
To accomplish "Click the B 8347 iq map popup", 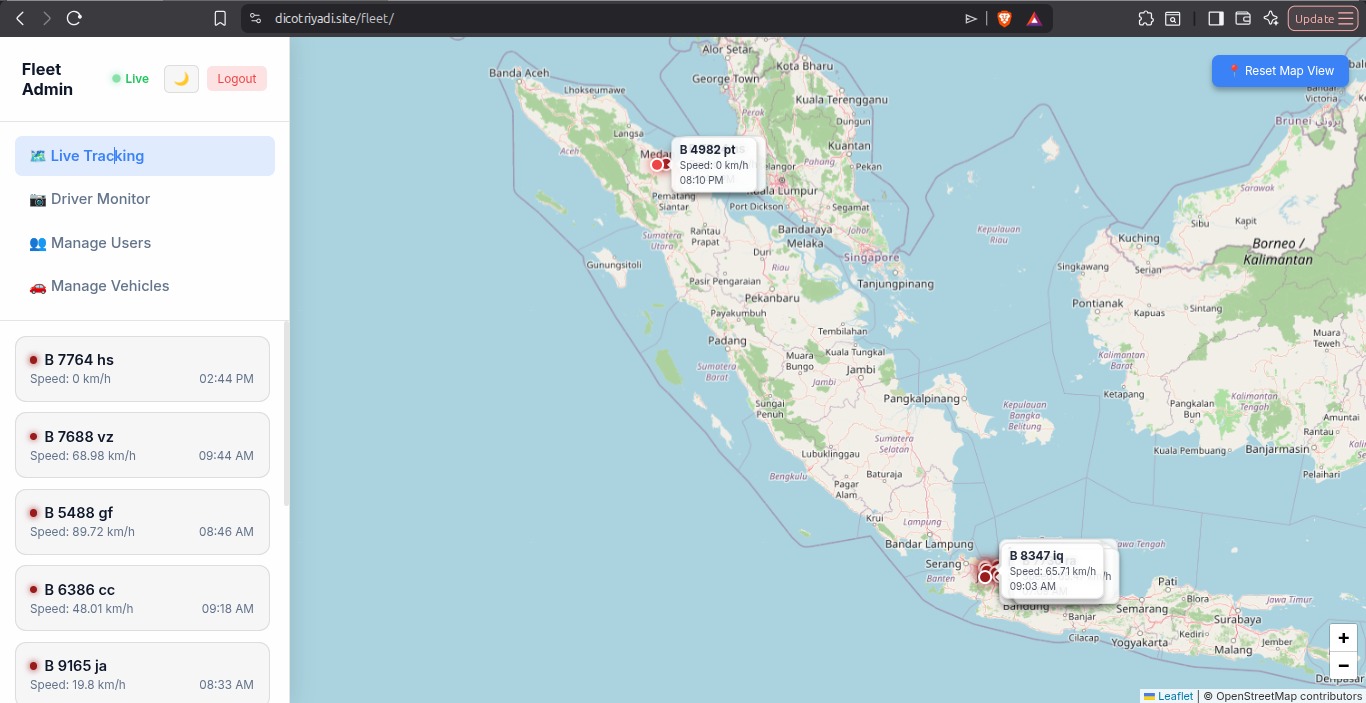I will (1051, 571).
